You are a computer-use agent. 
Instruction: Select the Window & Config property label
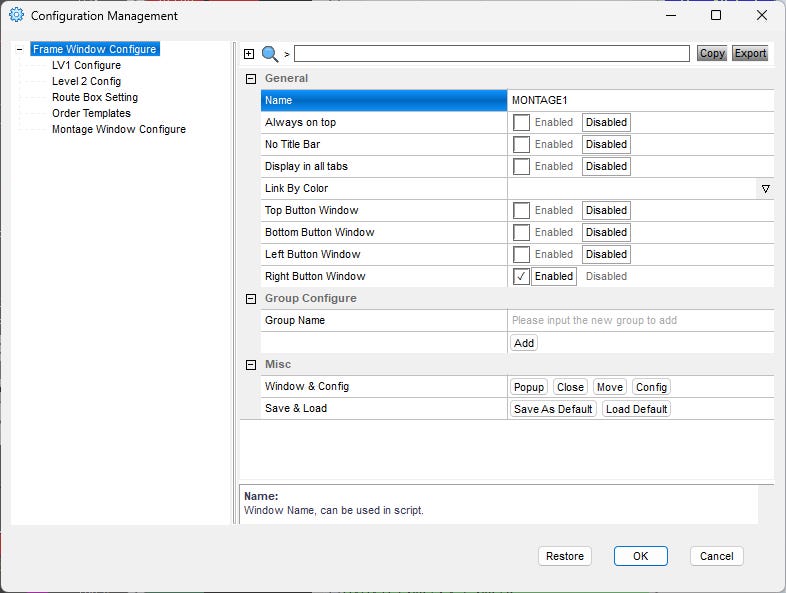point(307,386)
